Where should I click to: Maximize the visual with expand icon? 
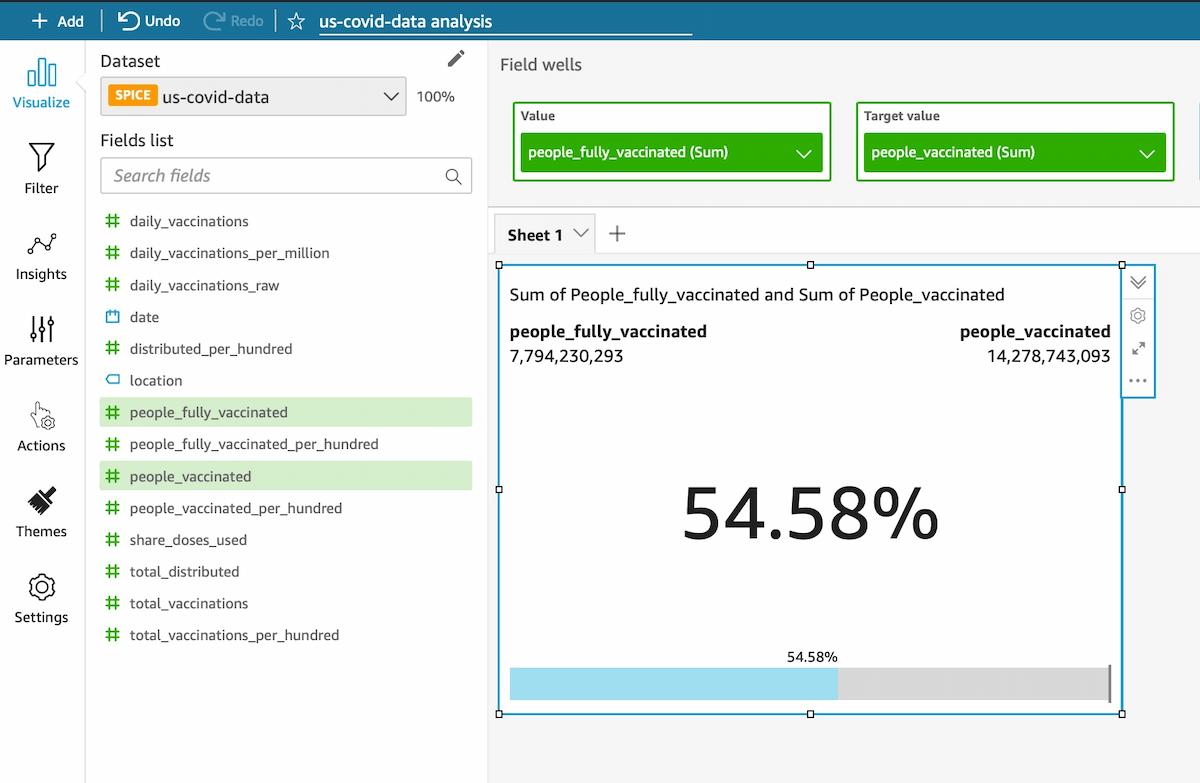1138,349
